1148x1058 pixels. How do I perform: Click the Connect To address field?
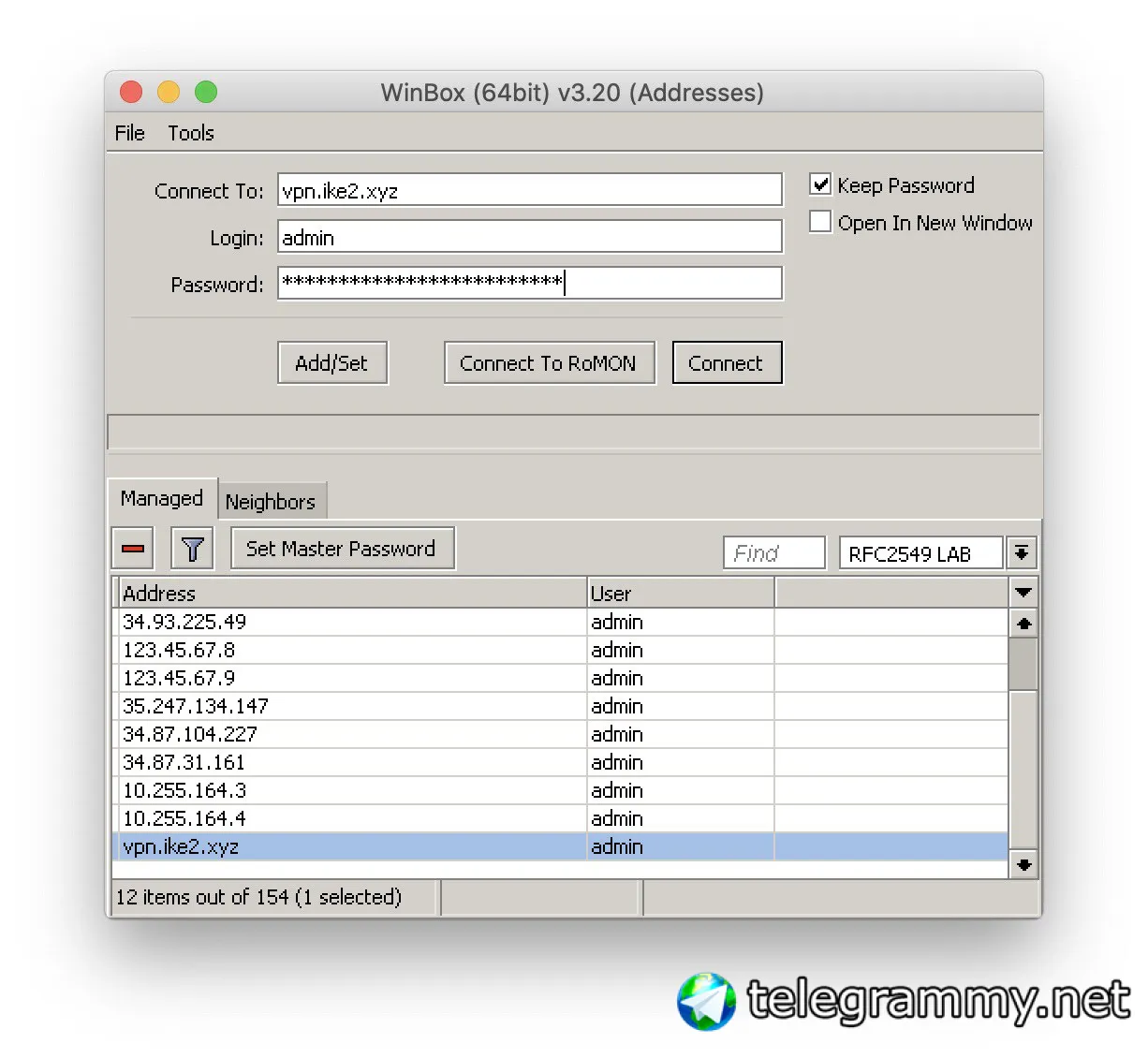pos(530,189)
